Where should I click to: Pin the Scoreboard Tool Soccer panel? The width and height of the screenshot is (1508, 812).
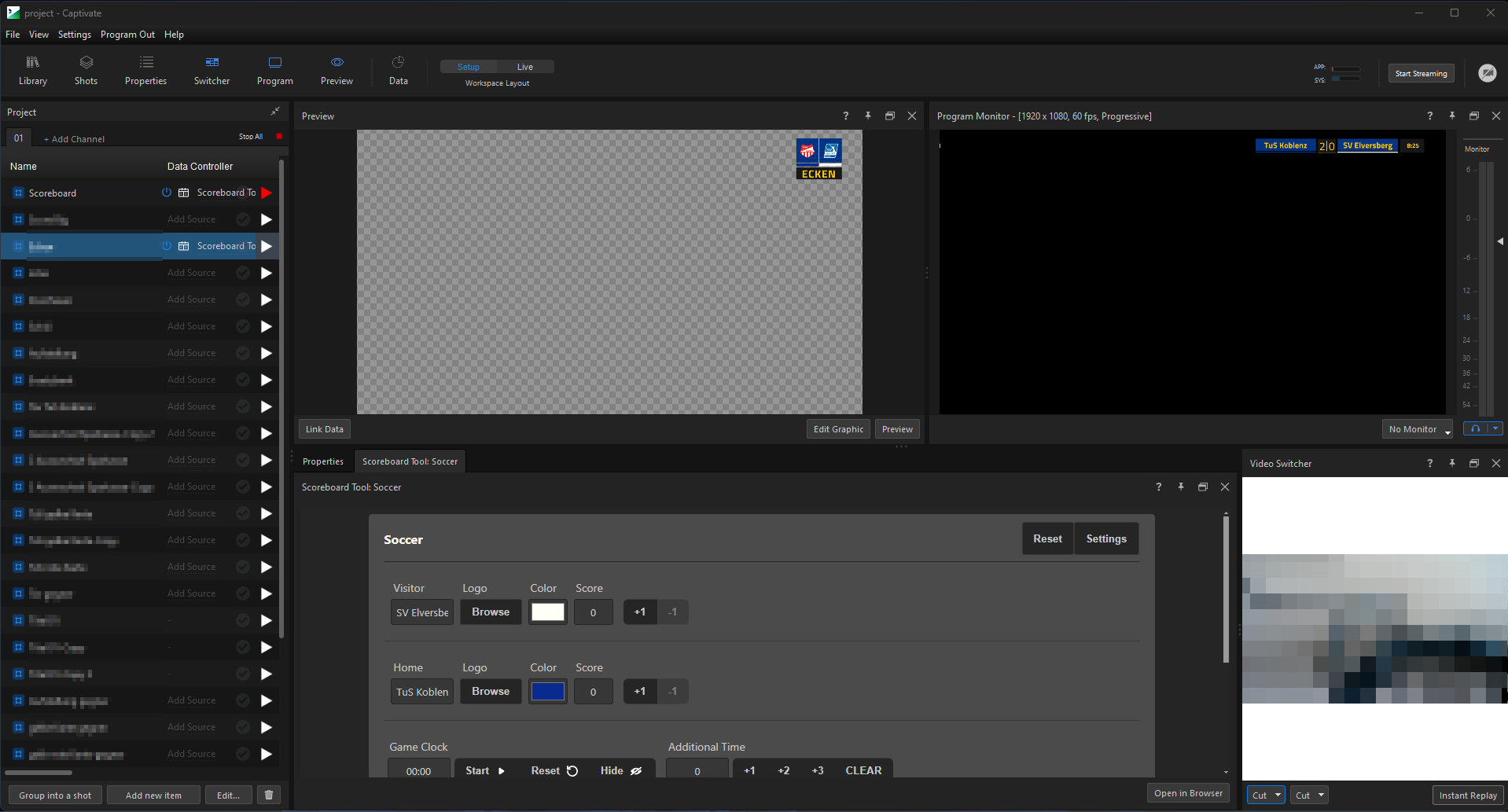click(1181, 487)
